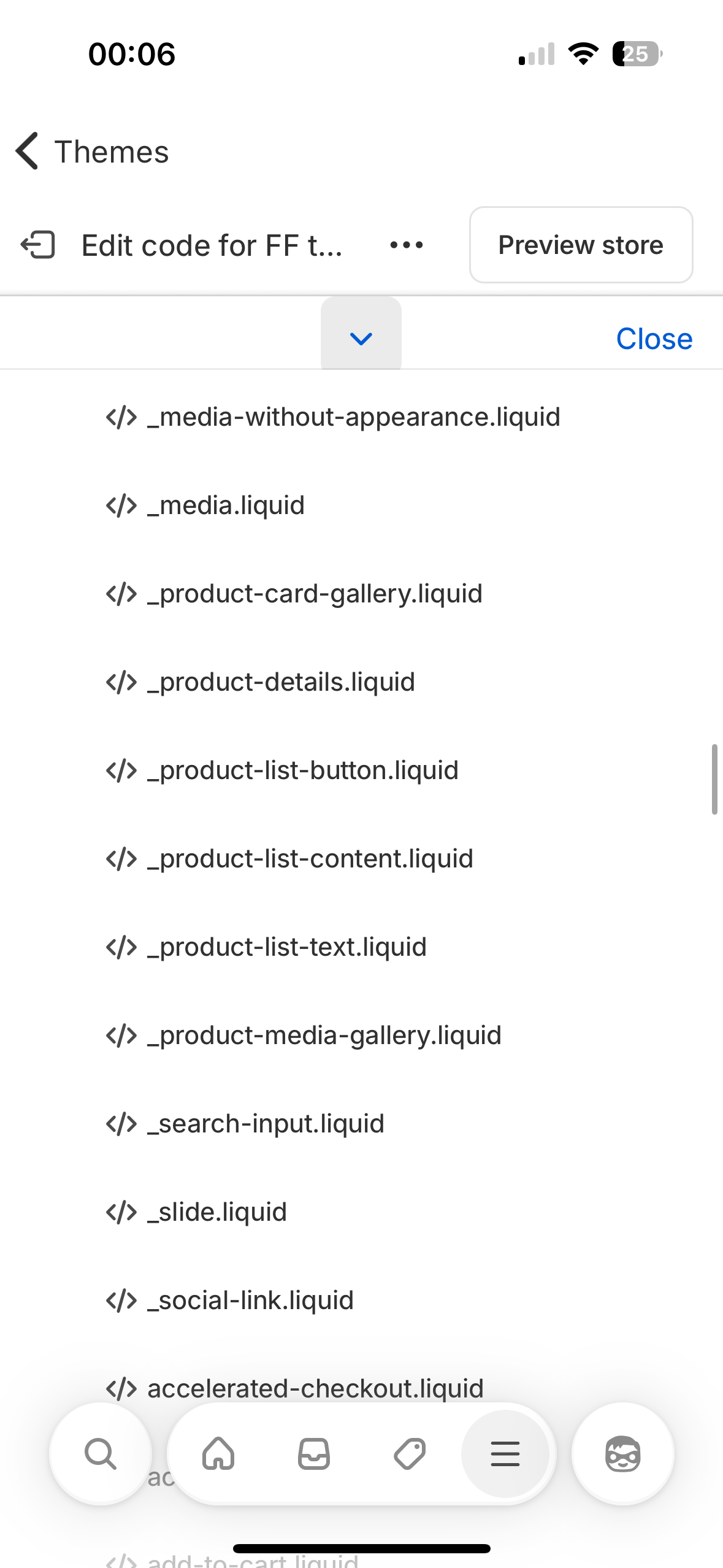Open _media.liquid file
This screenshot has height=1568, width=723.
[226, 505]
